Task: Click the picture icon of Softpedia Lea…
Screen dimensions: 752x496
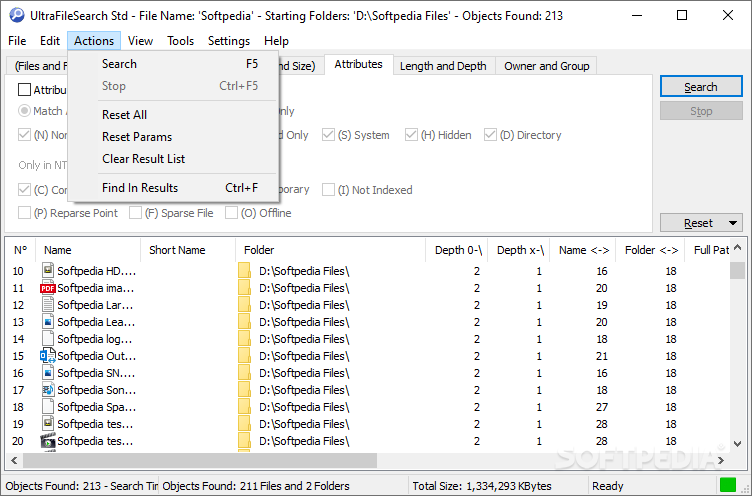Action: 47,322
